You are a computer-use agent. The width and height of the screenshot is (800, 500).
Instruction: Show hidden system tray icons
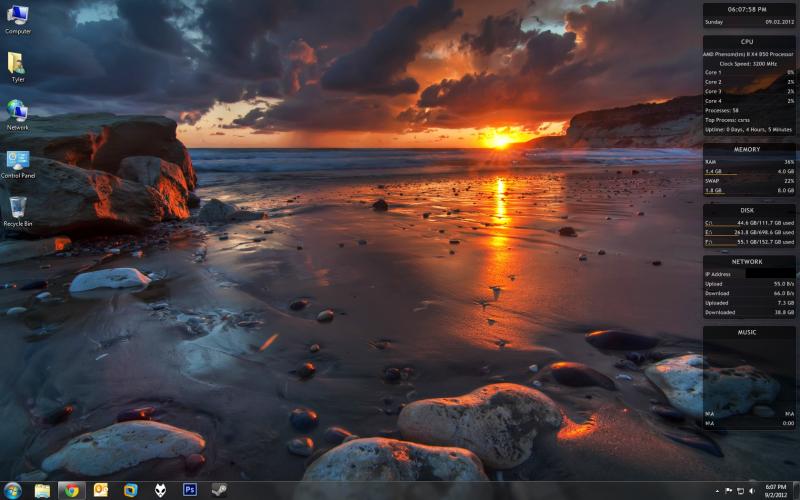click(x=718, y=491)
